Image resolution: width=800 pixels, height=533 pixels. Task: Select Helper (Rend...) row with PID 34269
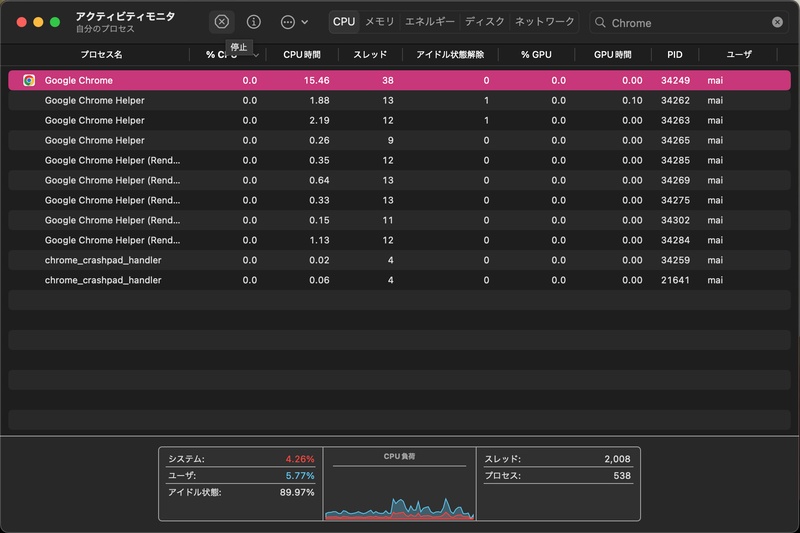click(399, 180)
